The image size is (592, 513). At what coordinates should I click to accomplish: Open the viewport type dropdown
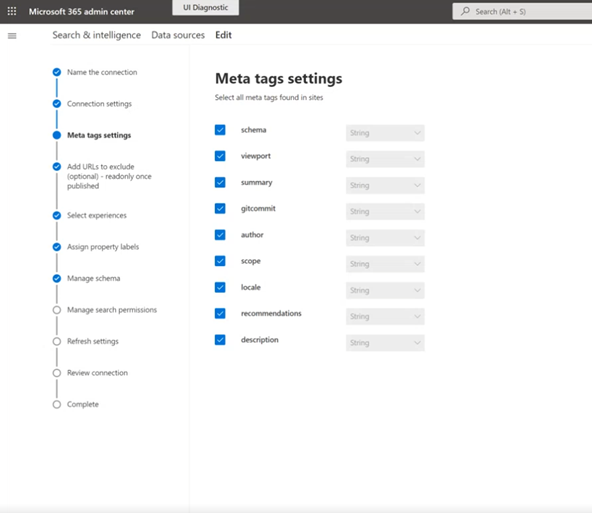point(385,159)
